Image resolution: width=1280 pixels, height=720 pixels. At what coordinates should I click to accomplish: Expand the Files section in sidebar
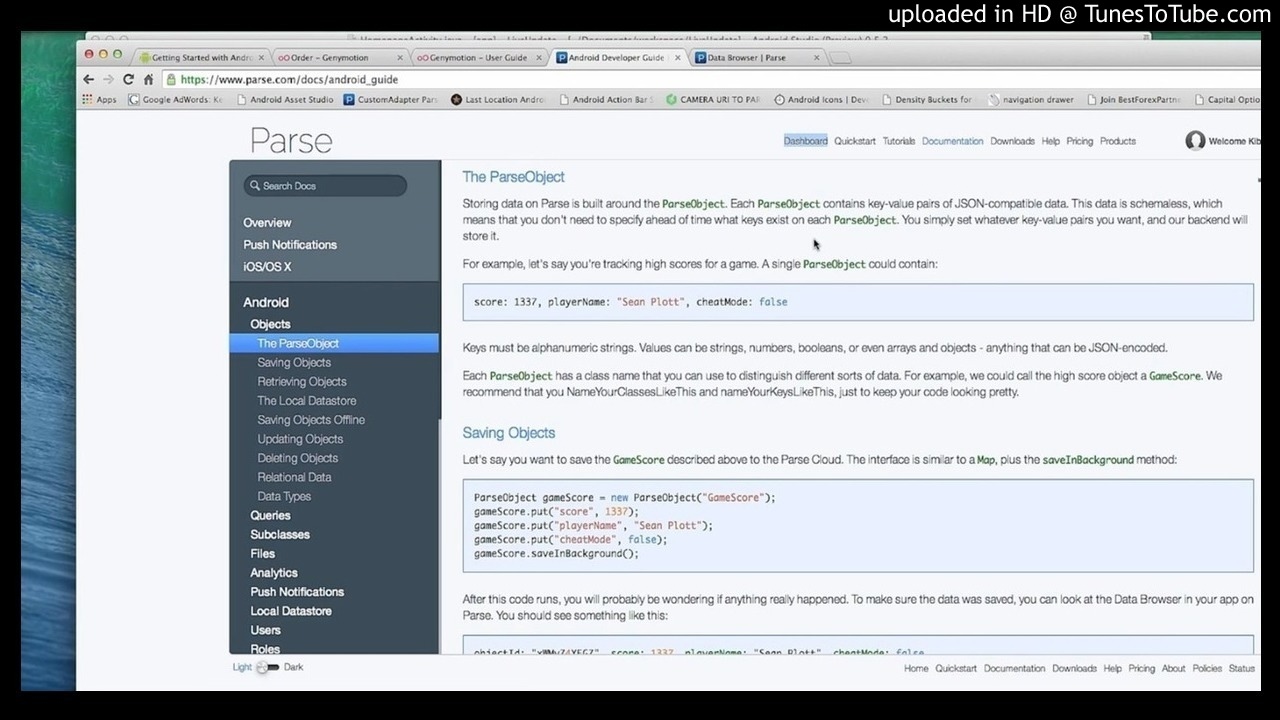(x=263, y=554)
